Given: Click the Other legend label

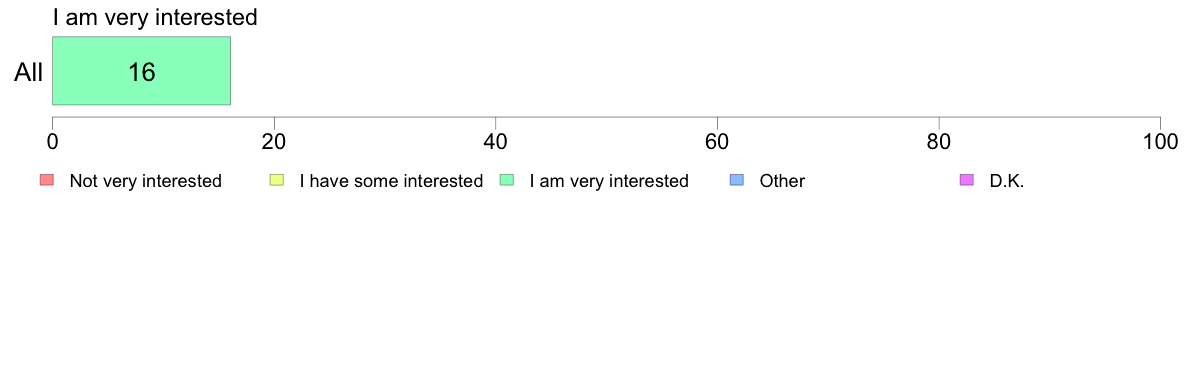Looking at the screenshot, I should (x=782, y=181).
